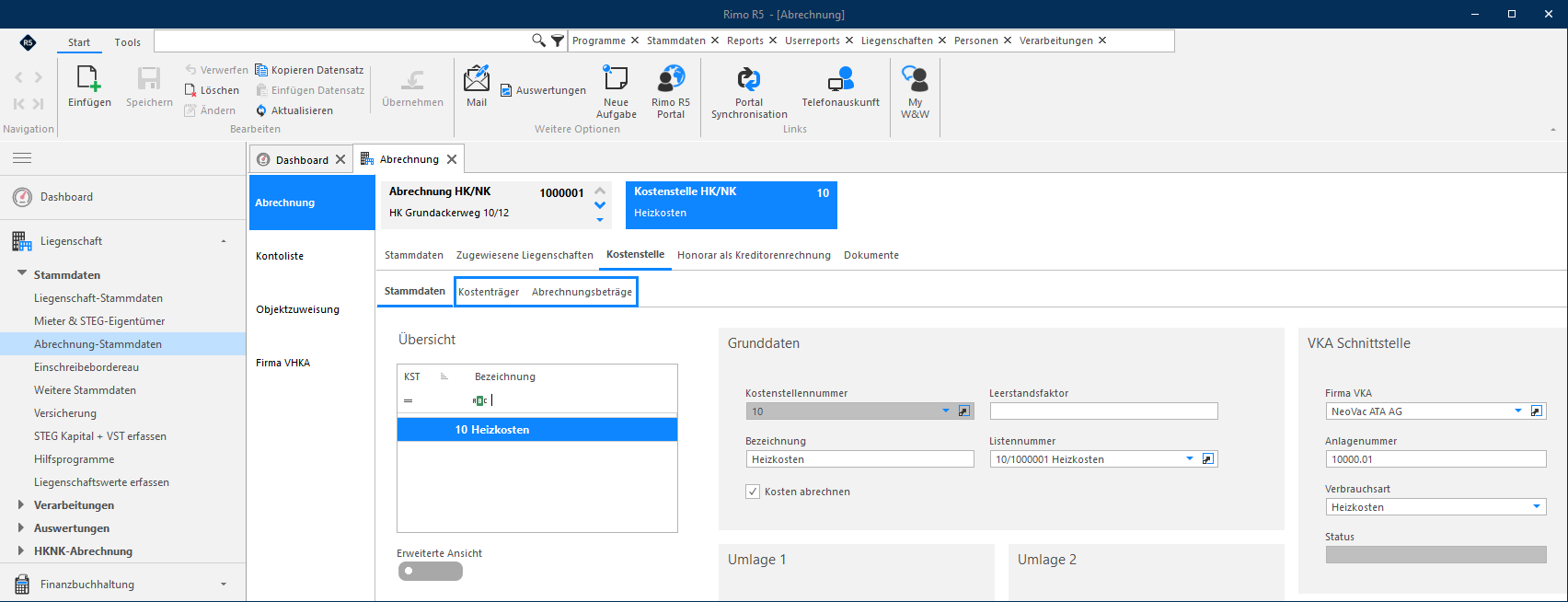Toggle the Erweiterte Ansicht switch
Screen dimensions: 1568x602
coord(430,571)
